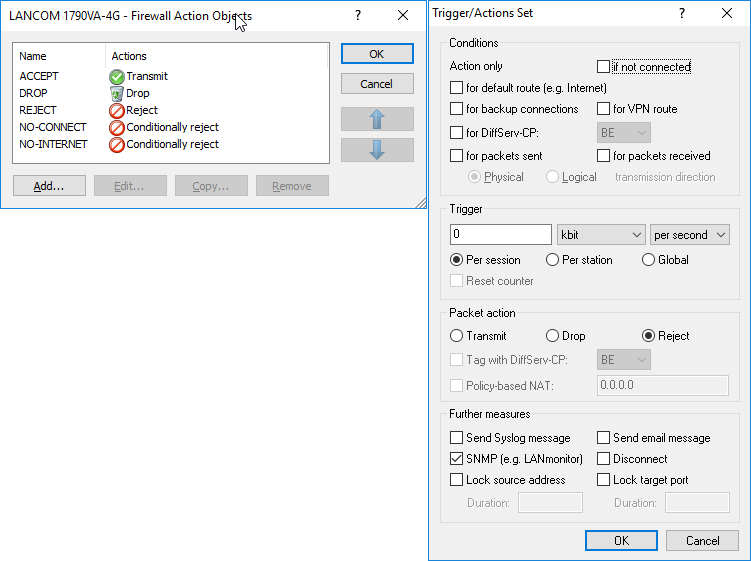Select the ACCEPT entry in the list
751x561 pixels.
point(39,76)
